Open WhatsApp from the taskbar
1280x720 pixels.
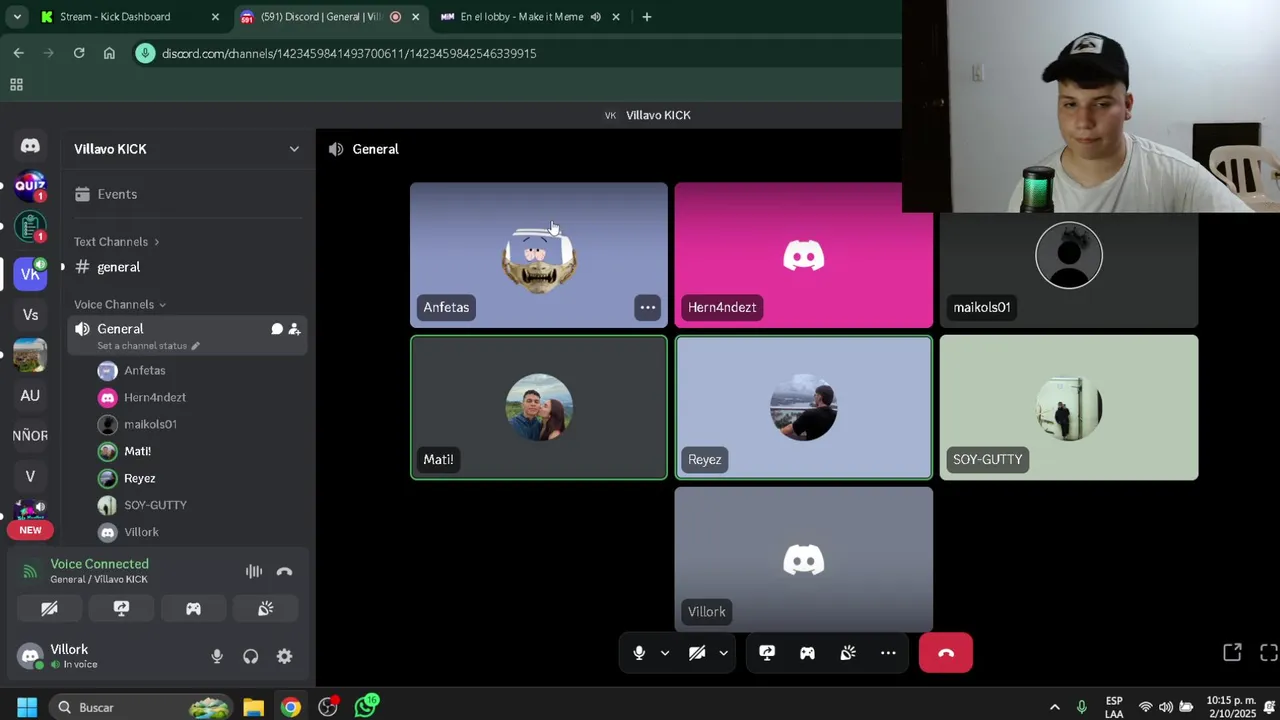pos(366,707)
